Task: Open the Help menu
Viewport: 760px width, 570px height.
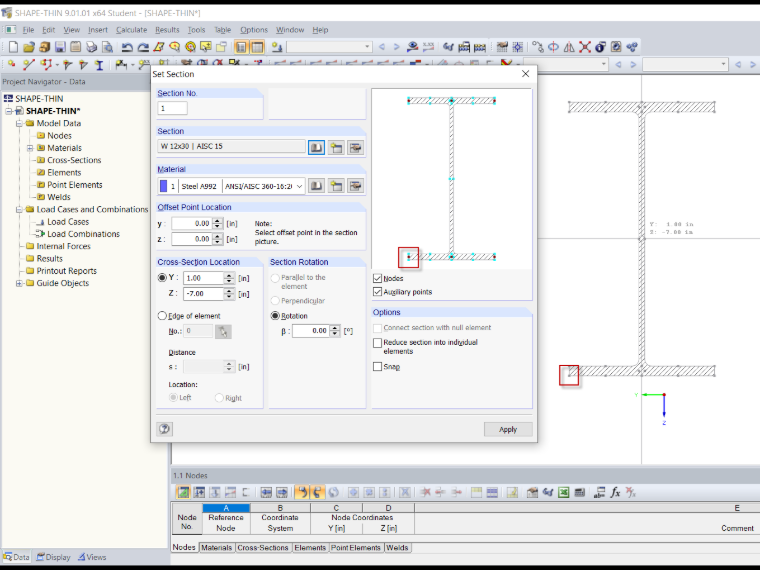Action: pos(320,30)
